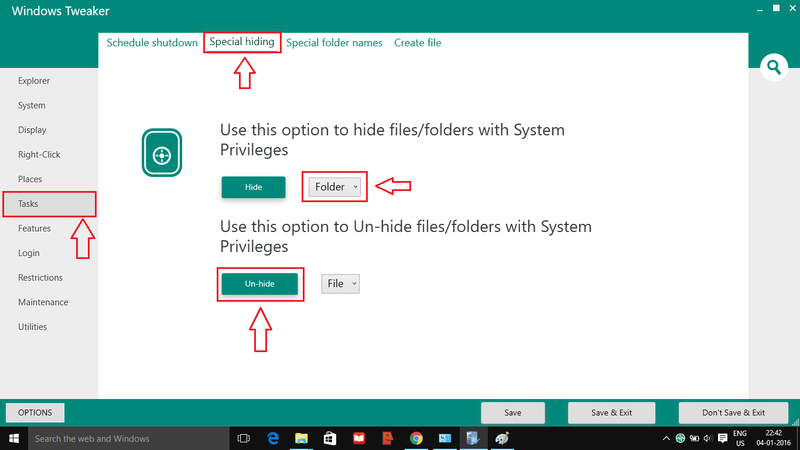Open the Windows Start menu
This screenshot has width=800, height=450.
14,438
